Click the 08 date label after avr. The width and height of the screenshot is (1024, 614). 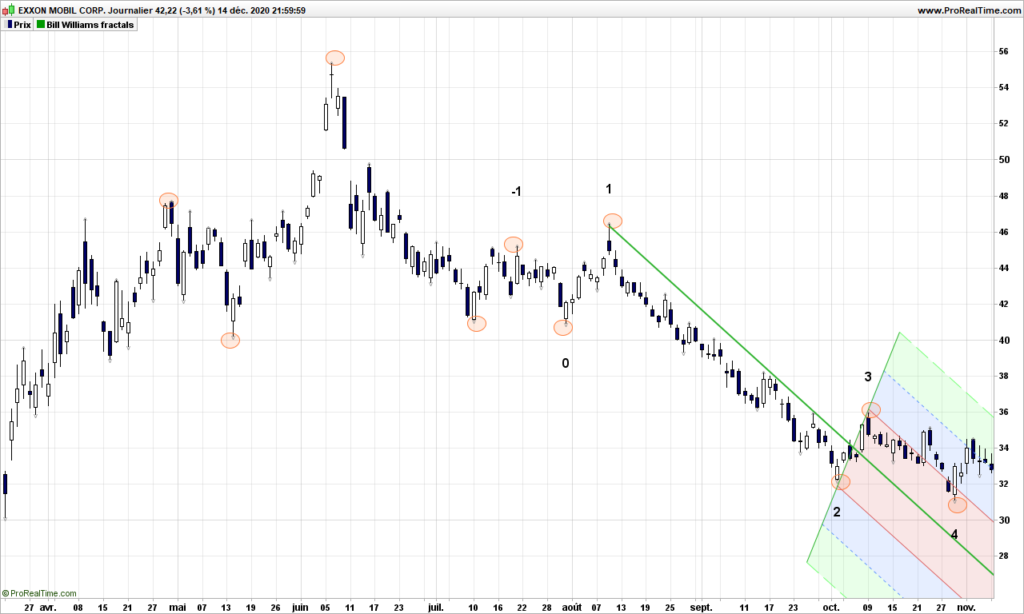point(78,607)
